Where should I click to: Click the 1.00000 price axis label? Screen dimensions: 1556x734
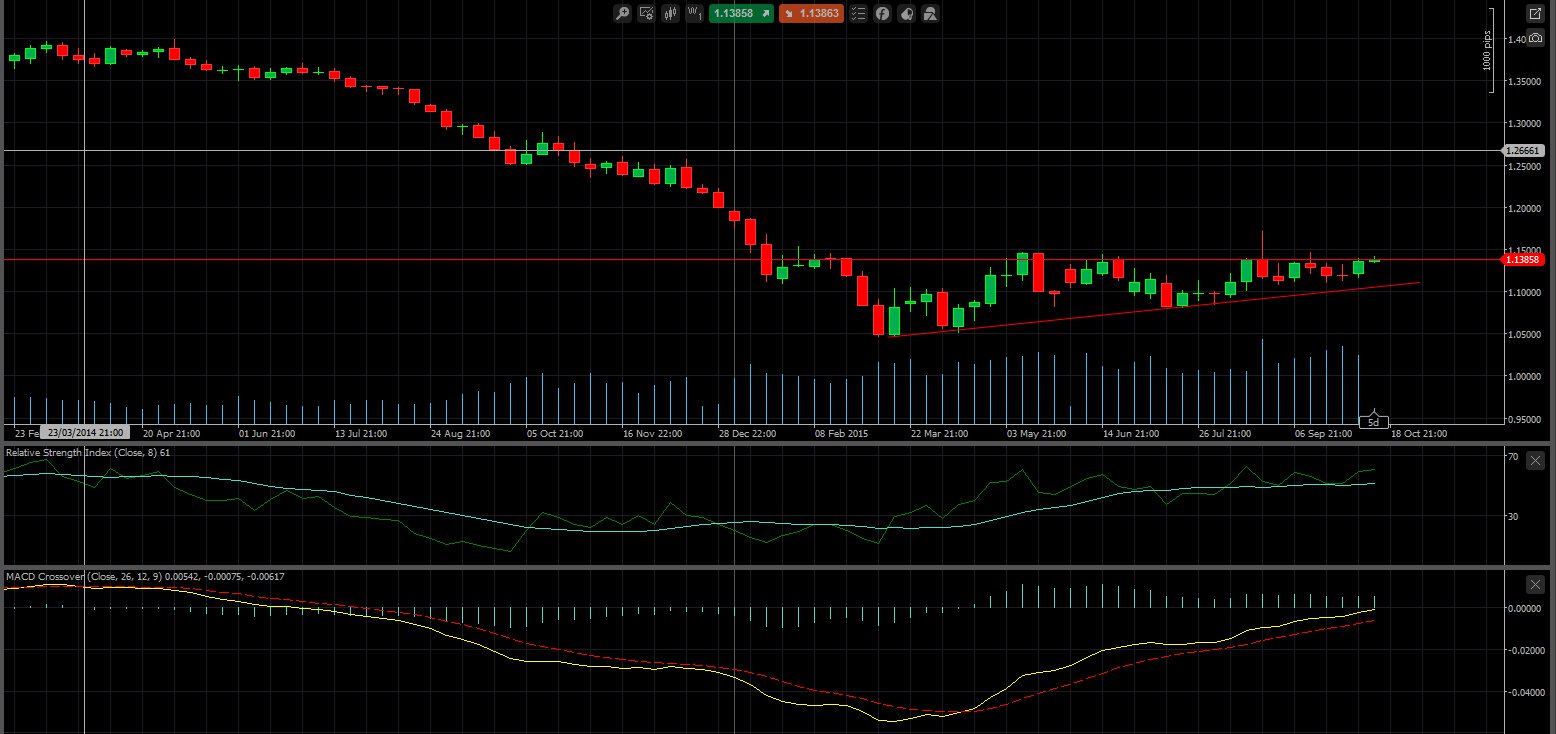click(x=1524, y=376)
